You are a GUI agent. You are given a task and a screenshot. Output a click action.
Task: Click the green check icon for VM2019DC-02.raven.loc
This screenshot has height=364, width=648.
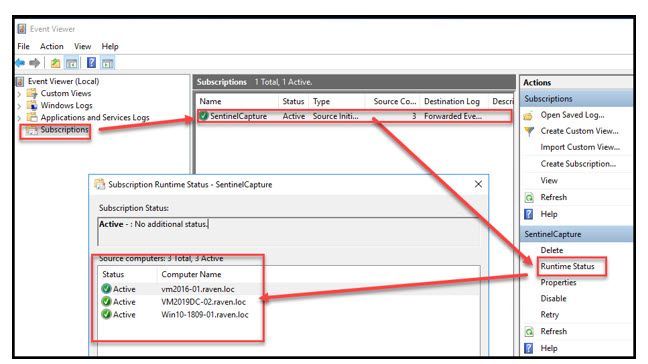tap(106, 302)
